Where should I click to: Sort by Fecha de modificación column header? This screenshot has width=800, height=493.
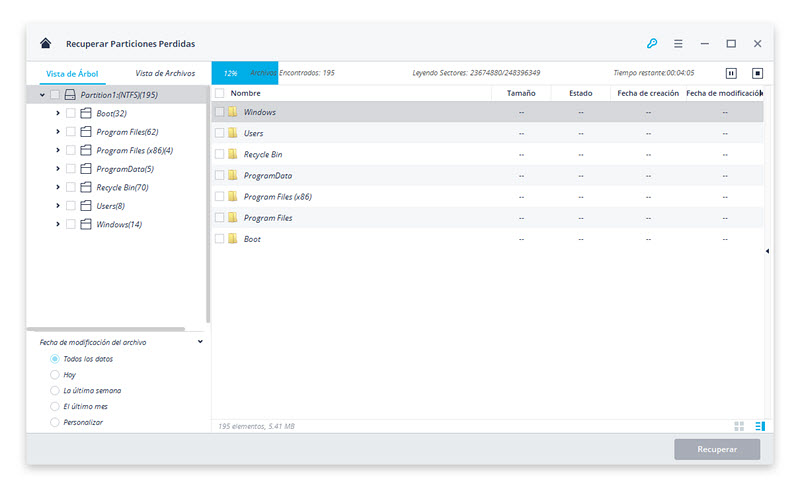pos(724,93)
